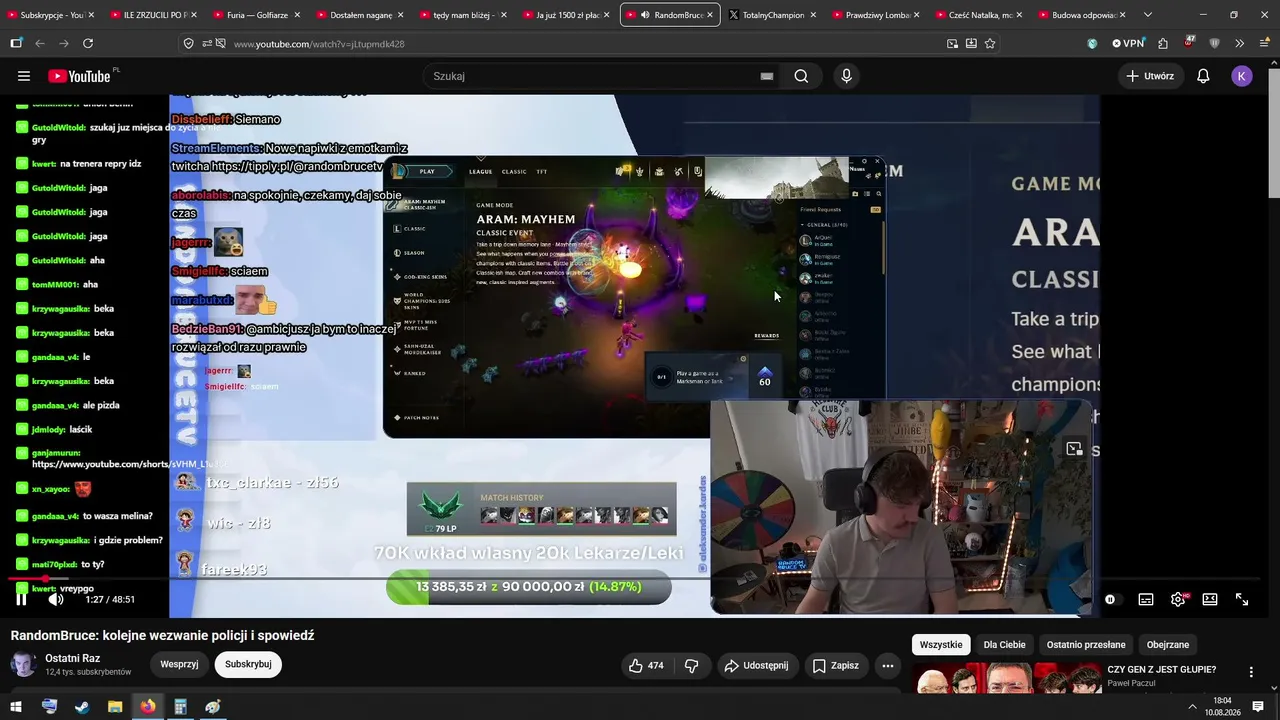1280x720 pixels.
Task: Click the browser address bar URL
Action: [319, 44]
